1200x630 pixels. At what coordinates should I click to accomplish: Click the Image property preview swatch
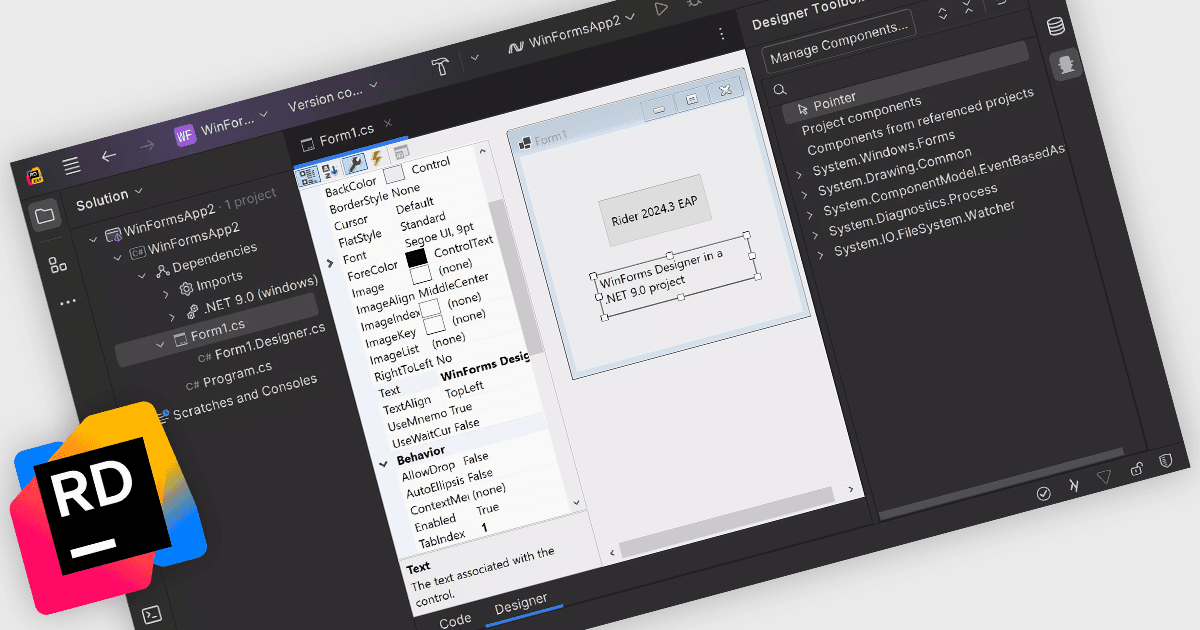421,273
